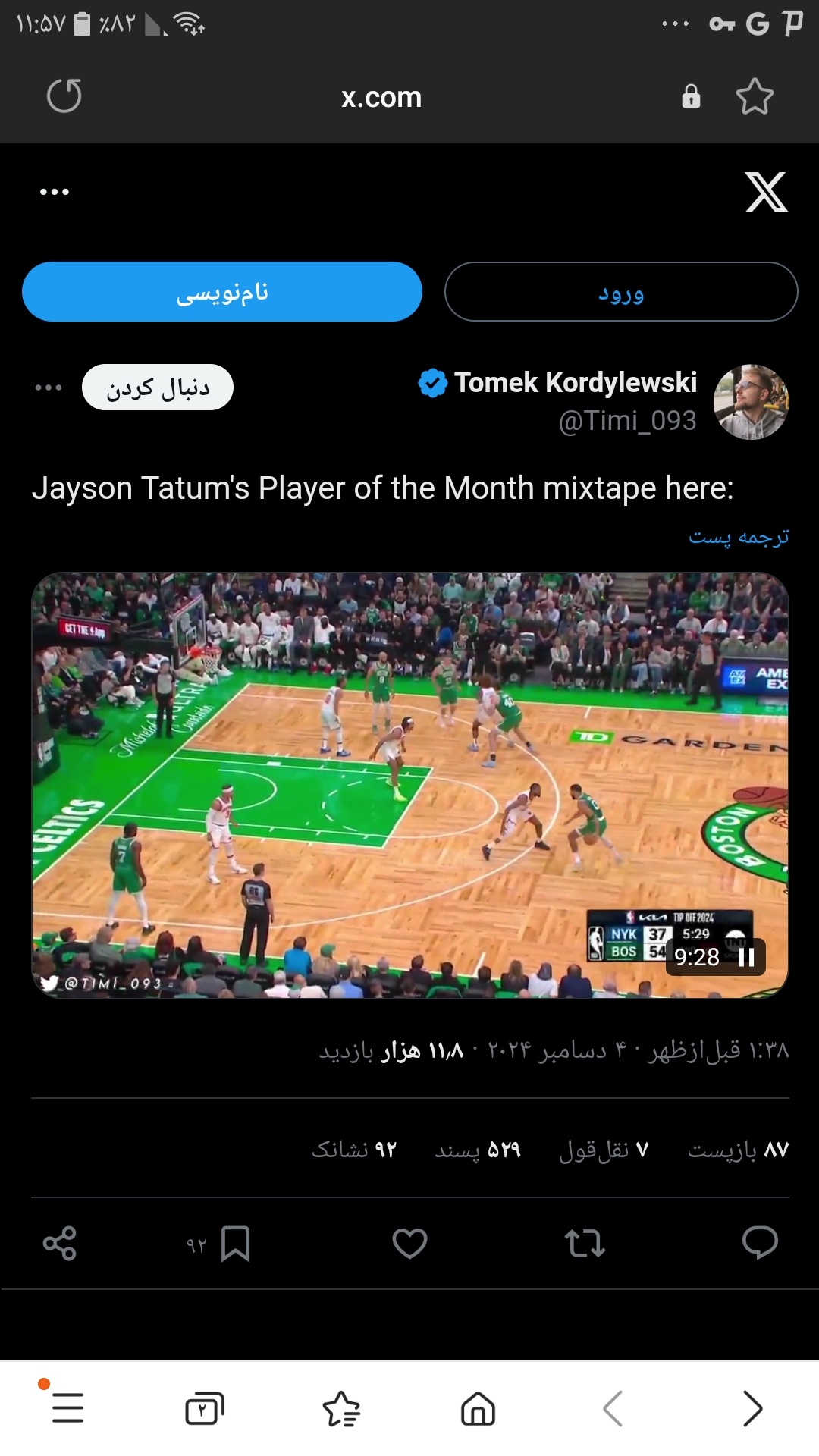Bookmark the tweet with the bookmark icon
The image size is (819, 1456).
235,1244
